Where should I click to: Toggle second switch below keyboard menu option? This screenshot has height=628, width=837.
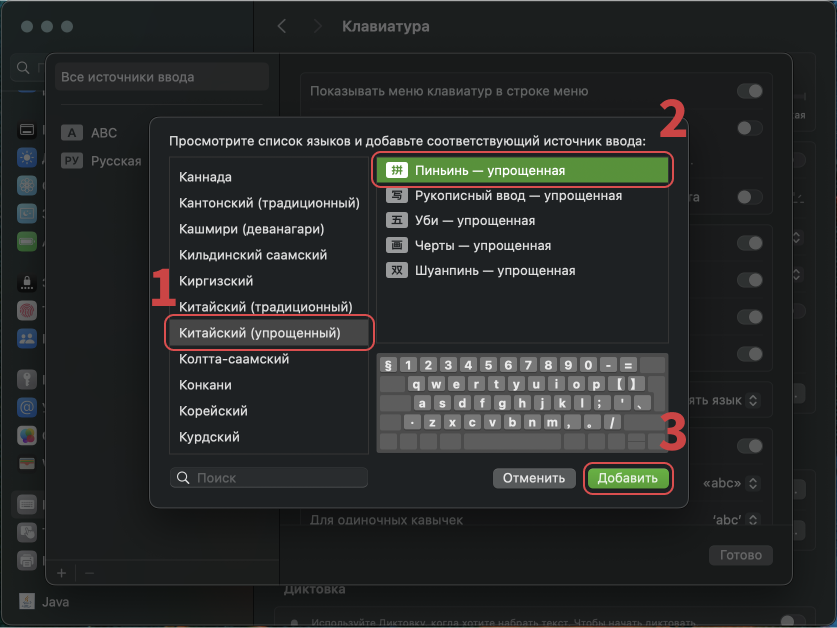(x=749, y=128)
